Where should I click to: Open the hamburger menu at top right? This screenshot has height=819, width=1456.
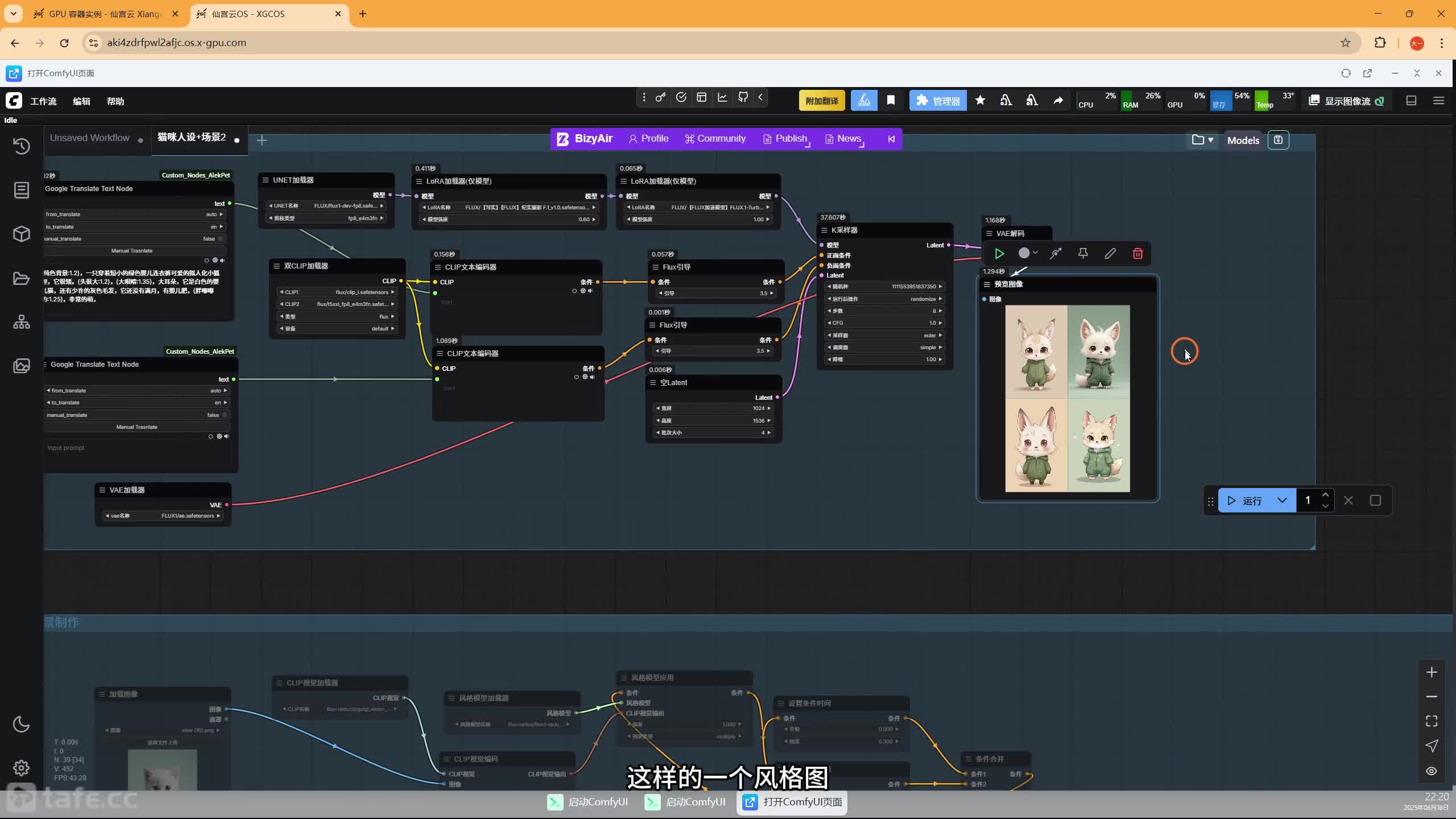[1438, 101]
